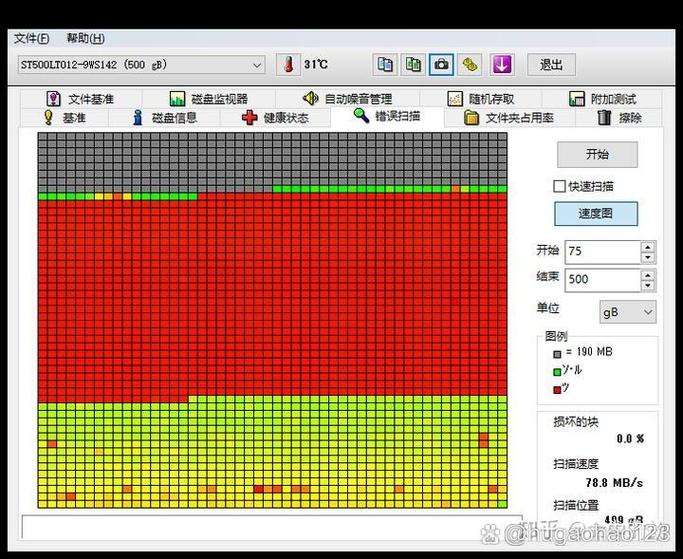Click the 结束 value field showing 500

[603, 280]
